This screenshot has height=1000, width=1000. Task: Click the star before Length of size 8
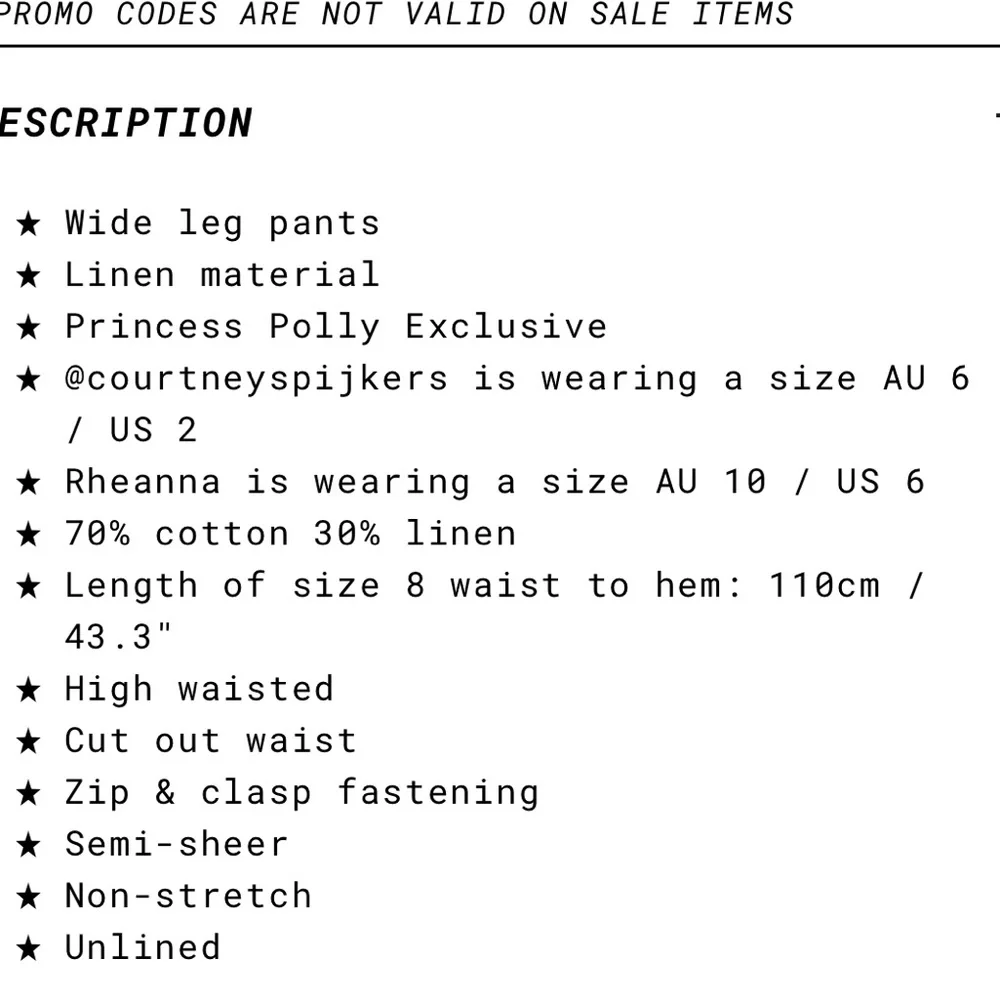click(x=29, y=585)
